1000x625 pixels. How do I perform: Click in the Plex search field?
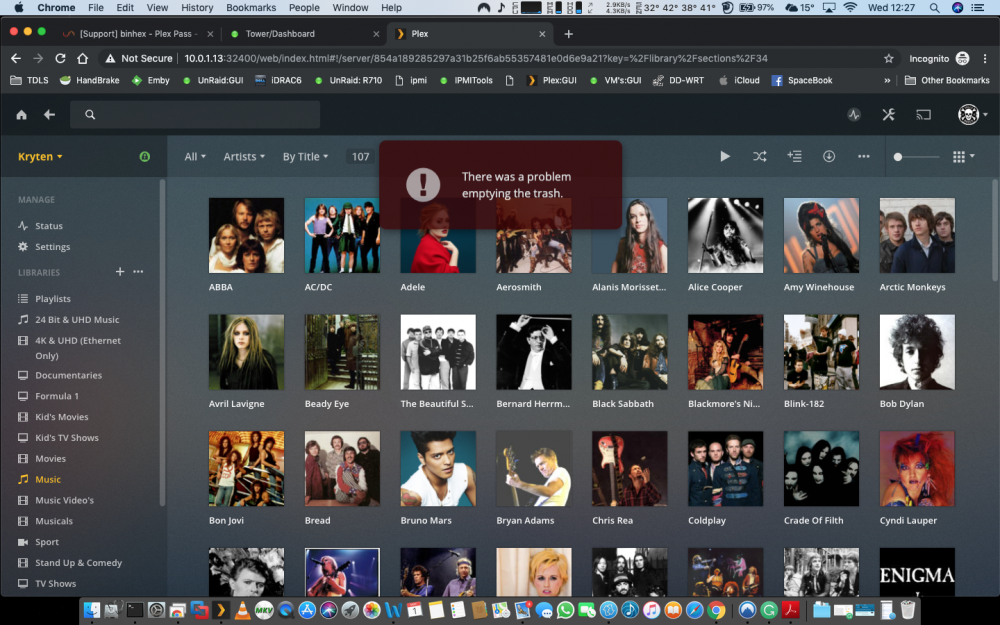195,115
